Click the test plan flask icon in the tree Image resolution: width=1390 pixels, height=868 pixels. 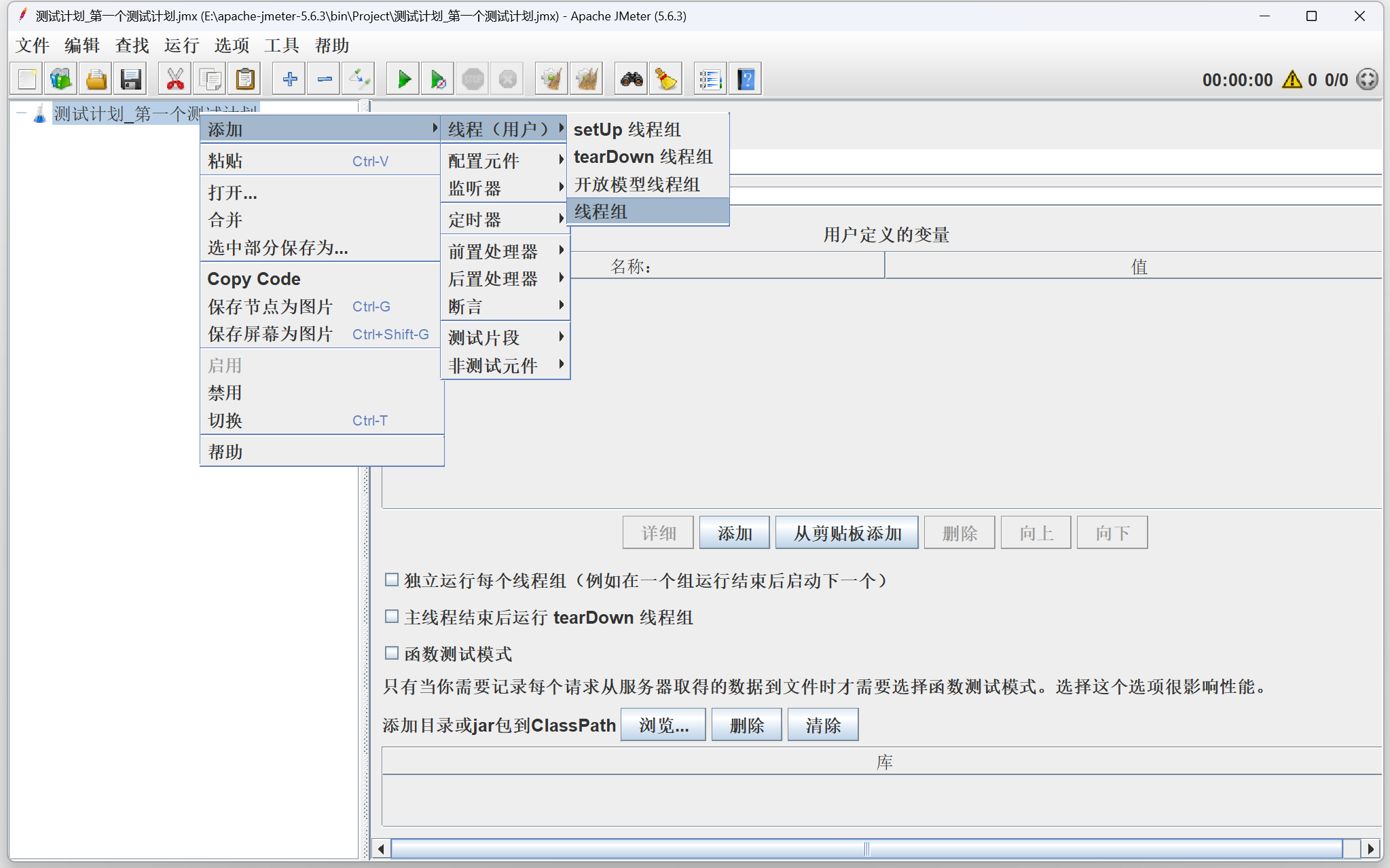click(x=40, y=113)
